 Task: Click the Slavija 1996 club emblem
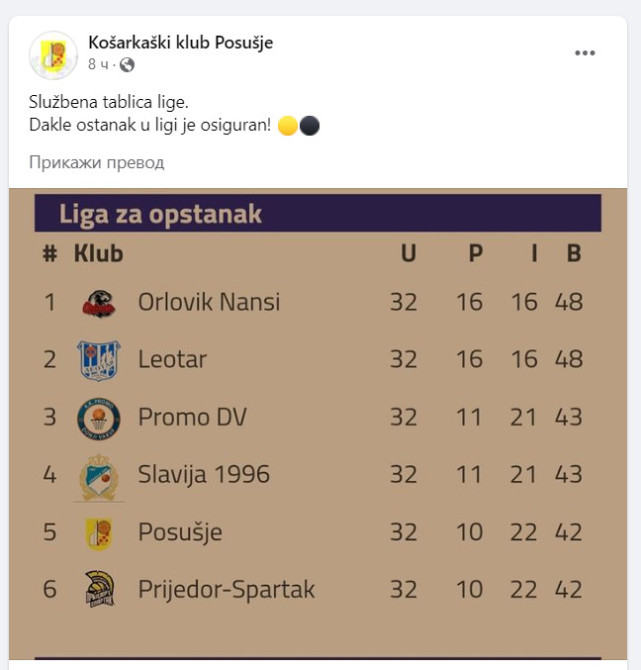point(98,475)
